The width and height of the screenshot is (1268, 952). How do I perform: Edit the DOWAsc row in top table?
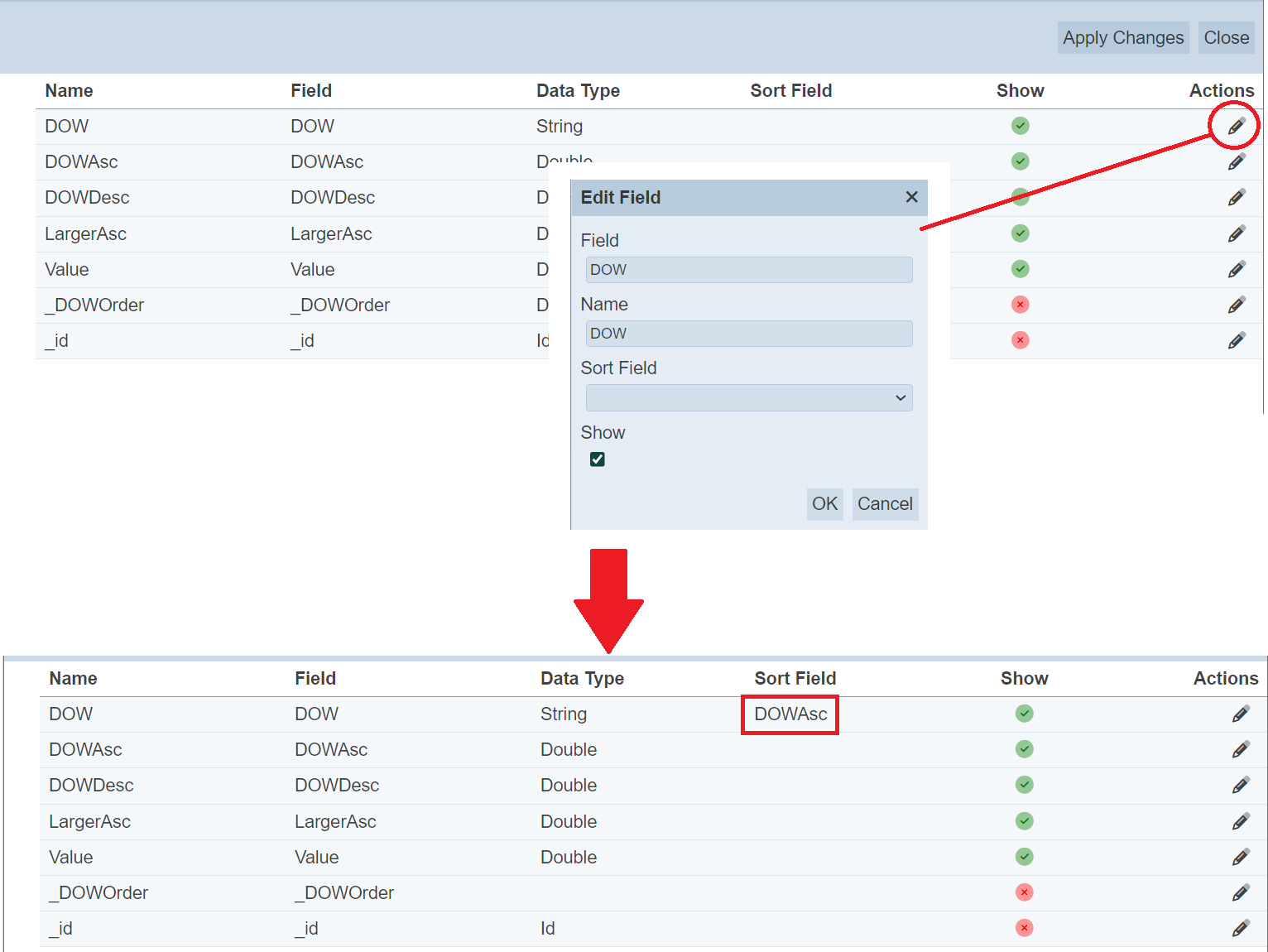(1236, 162)
